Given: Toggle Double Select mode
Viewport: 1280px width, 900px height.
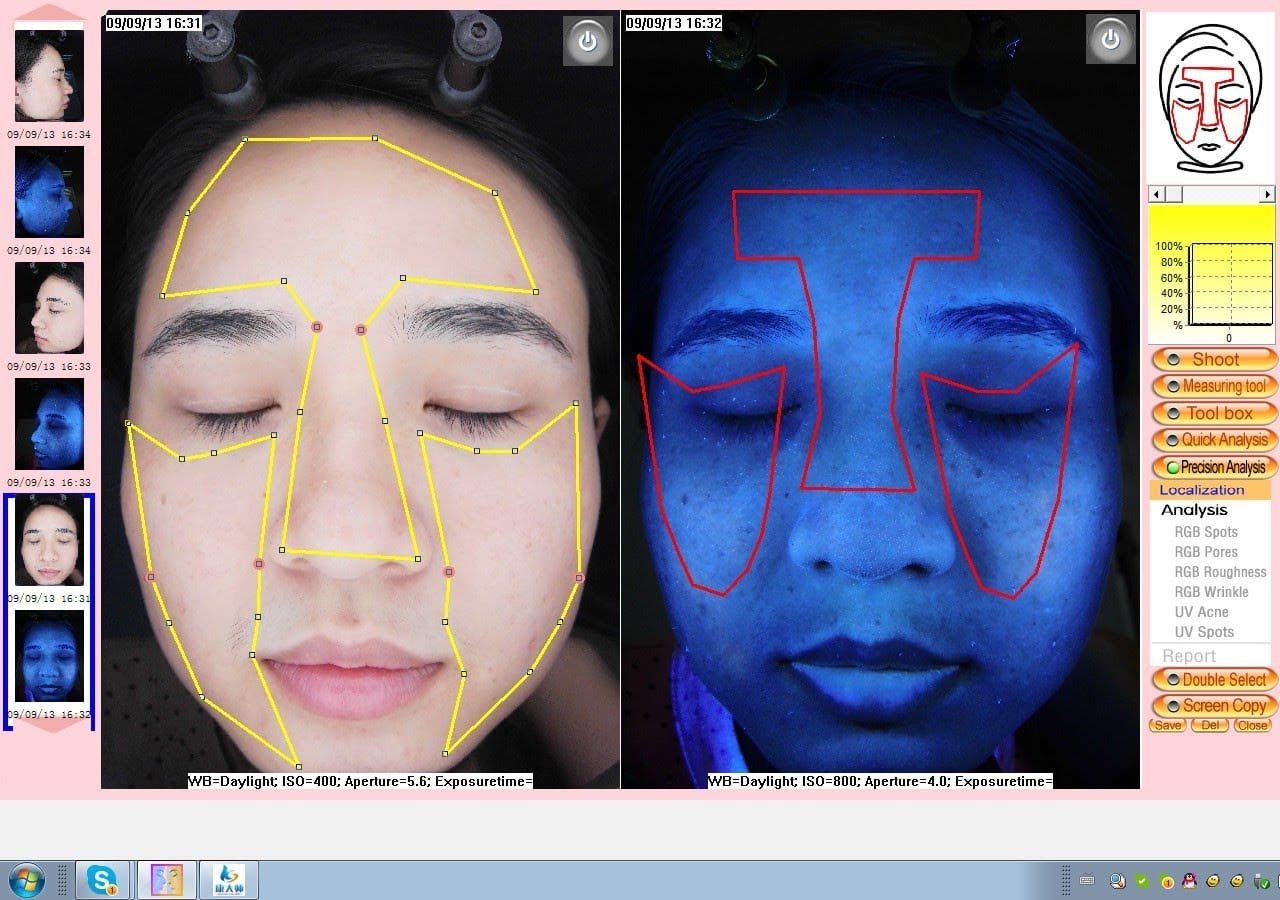Looking at the screenshot, I should point(1213,679).
